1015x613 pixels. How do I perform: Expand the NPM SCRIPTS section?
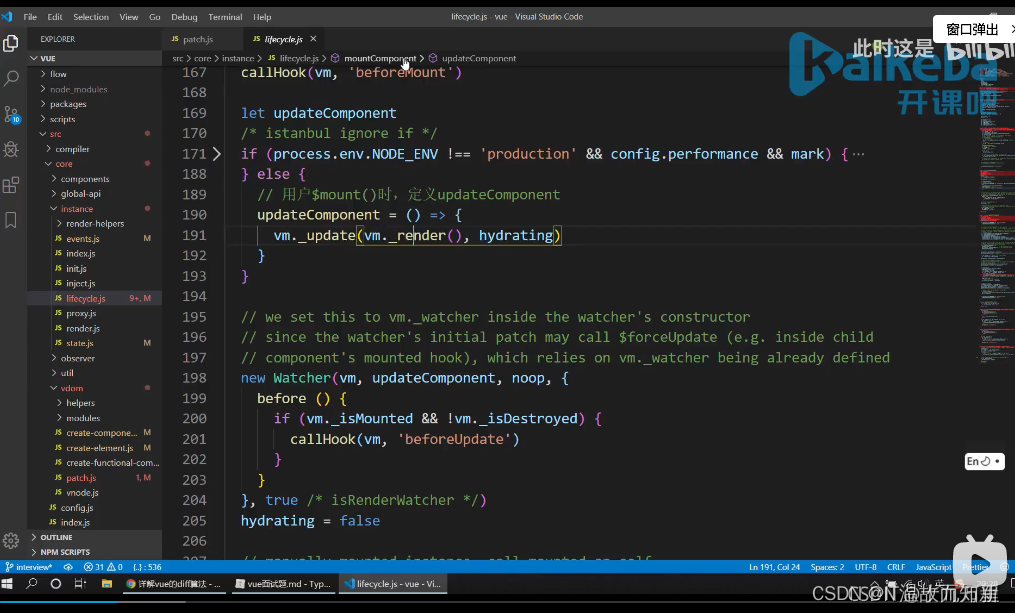click(95, 552)
